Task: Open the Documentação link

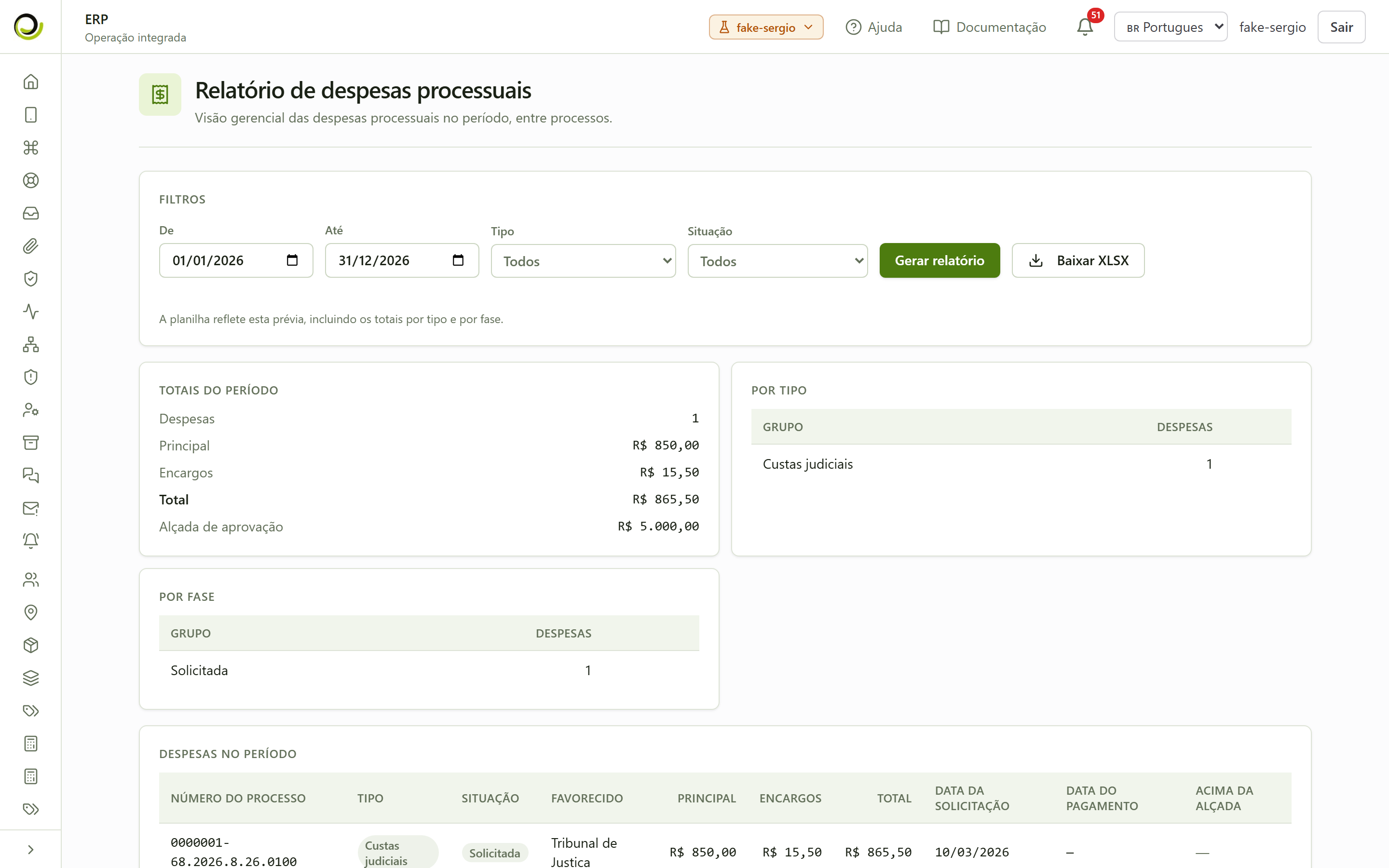Action: click(x=990, y=27)
